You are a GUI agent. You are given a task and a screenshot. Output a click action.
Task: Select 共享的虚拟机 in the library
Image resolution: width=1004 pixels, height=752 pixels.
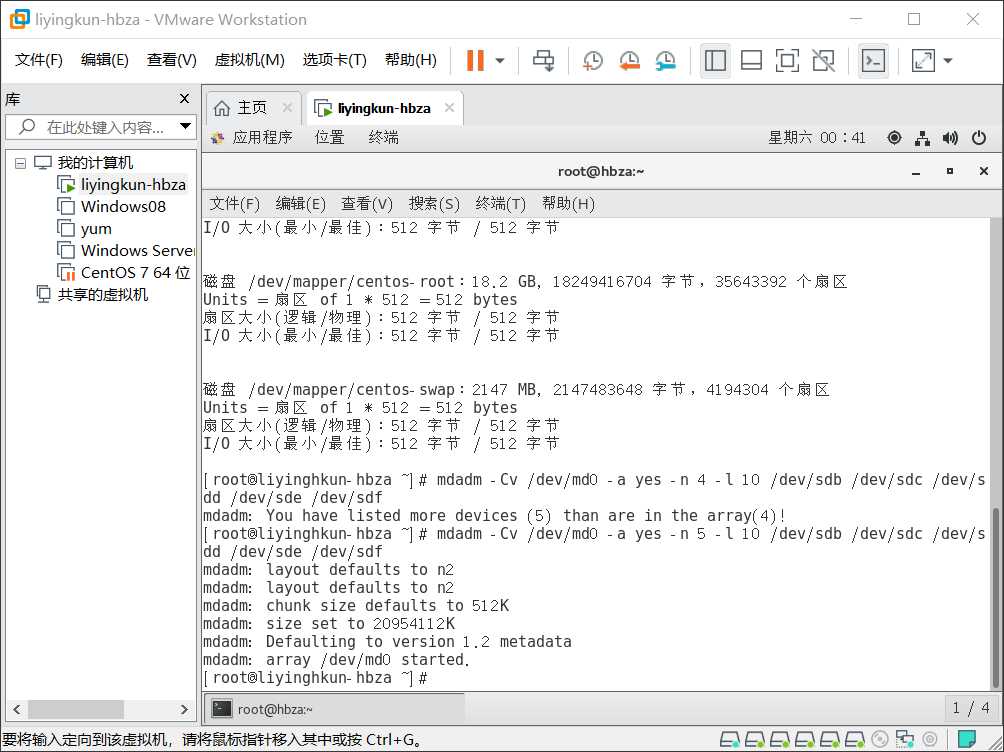[93, 295]
